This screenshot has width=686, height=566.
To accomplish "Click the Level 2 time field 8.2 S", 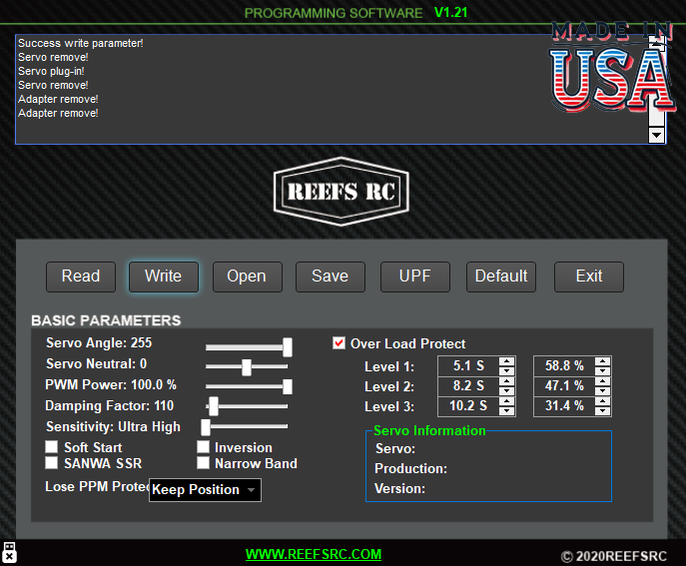I will 469,386.
